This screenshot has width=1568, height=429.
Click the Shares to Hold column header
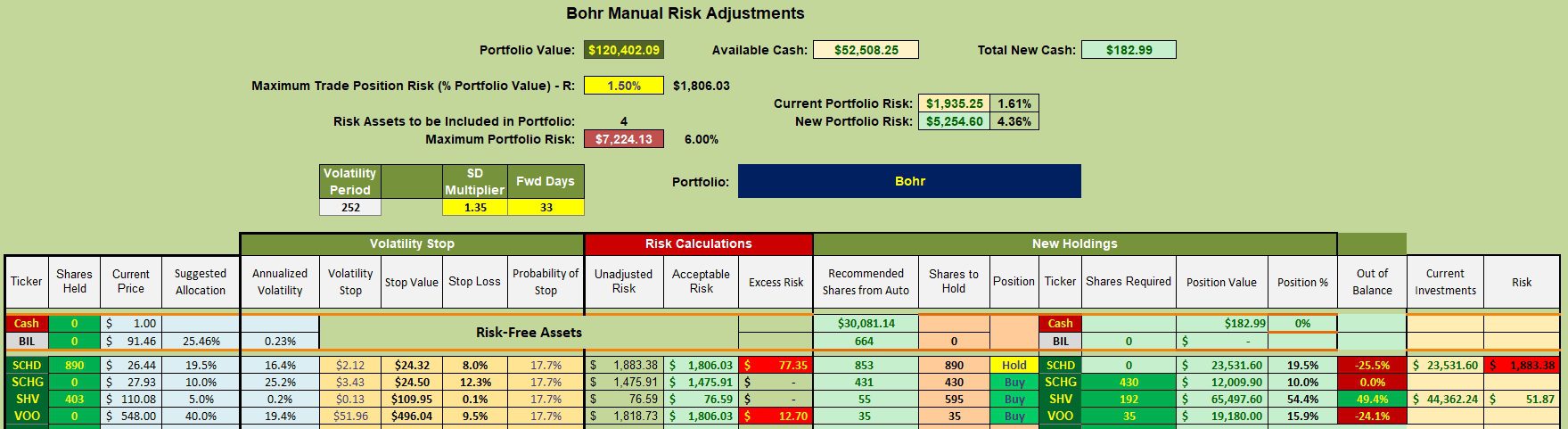point(954,282)
